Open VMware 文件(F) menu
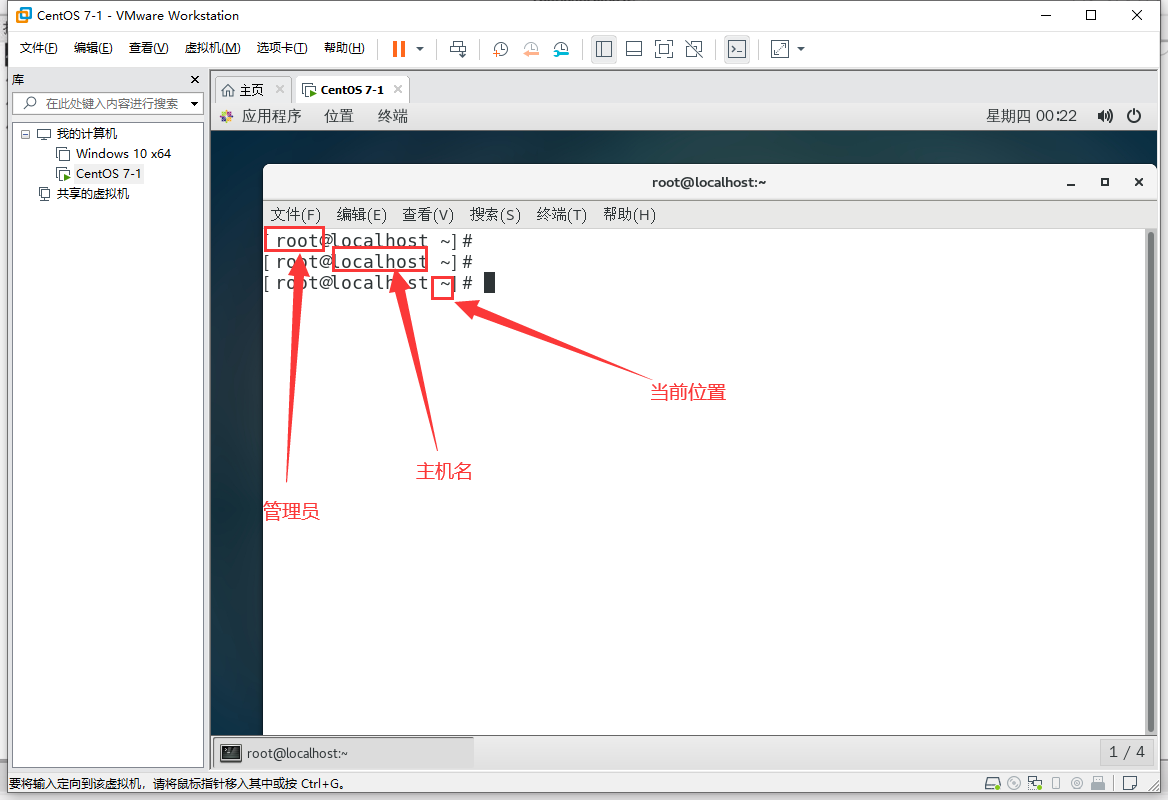 point(39,48)
